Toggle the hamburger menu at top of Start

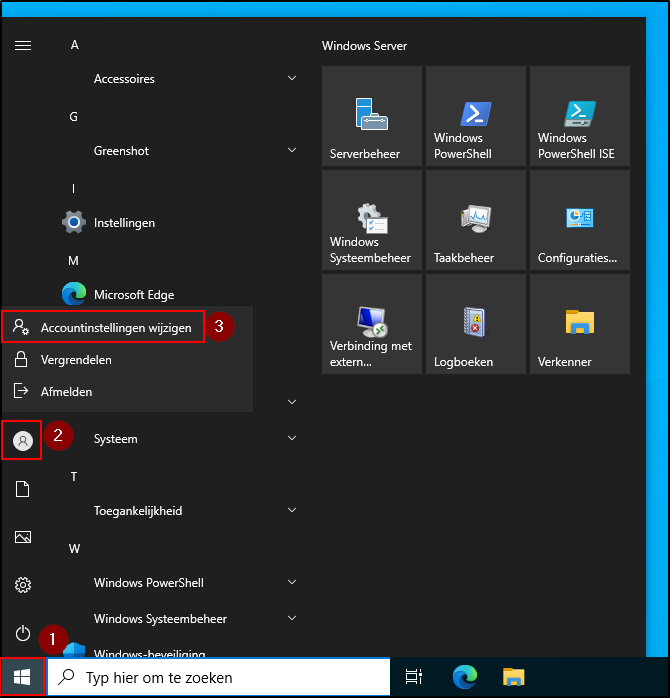(x=23, y=46)
